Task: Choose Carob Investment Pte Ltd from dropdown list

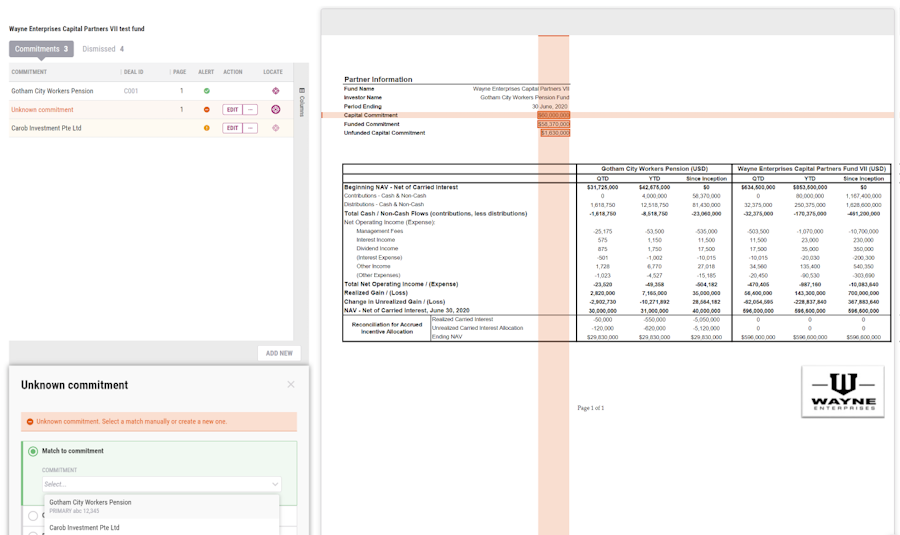Action: coord(161,528)
